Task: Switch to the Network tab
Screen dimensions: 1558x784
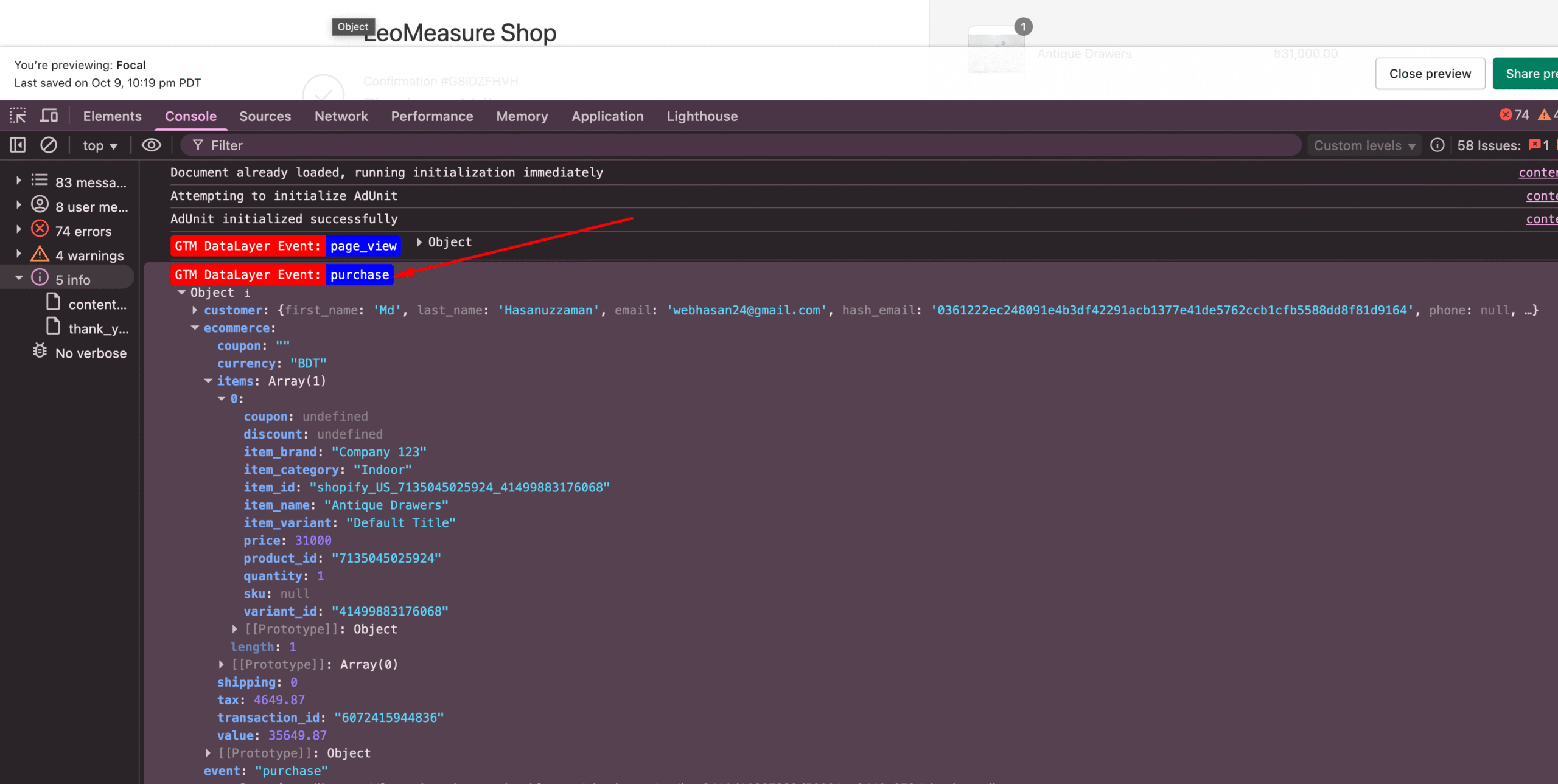Action: (341, 116)
